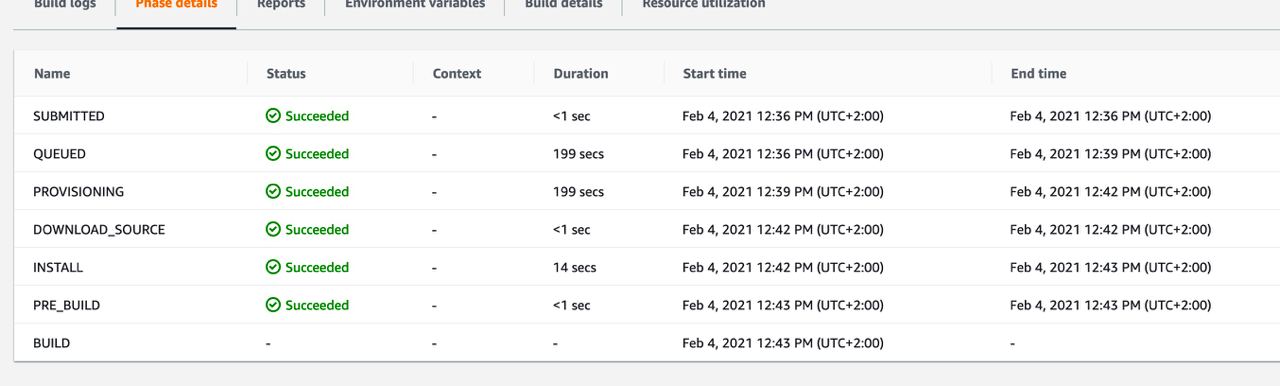This screenshot has height=386, width=1280.
Task: Switch to the Build details tab
Action: (x=564, y=5)
